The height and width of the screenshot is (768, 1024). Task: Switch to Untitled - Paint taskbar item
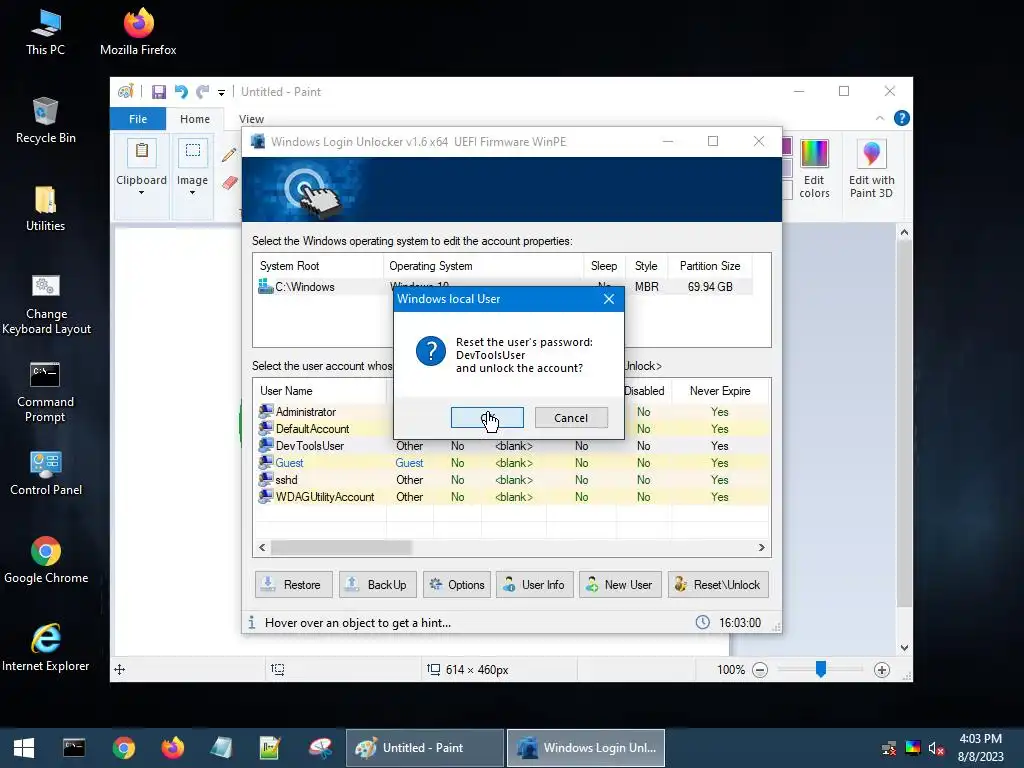coord(424,748)
